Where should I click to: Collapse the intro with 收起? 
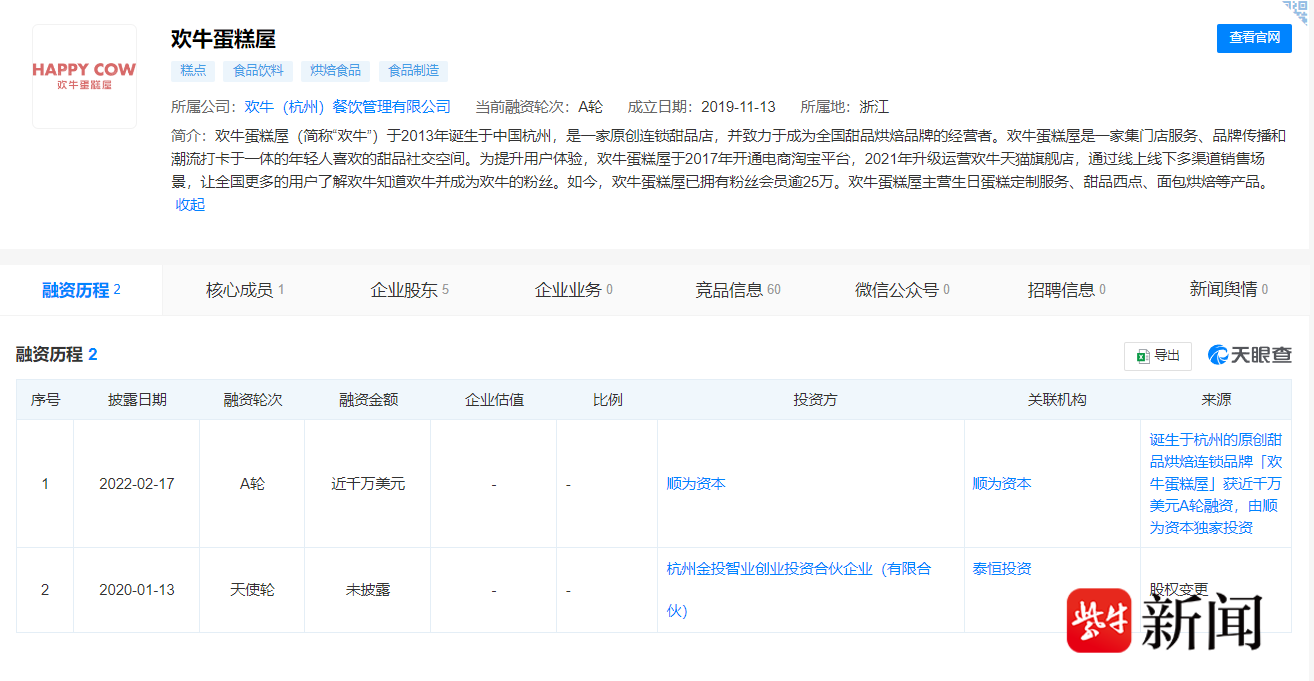pos(190,204)
